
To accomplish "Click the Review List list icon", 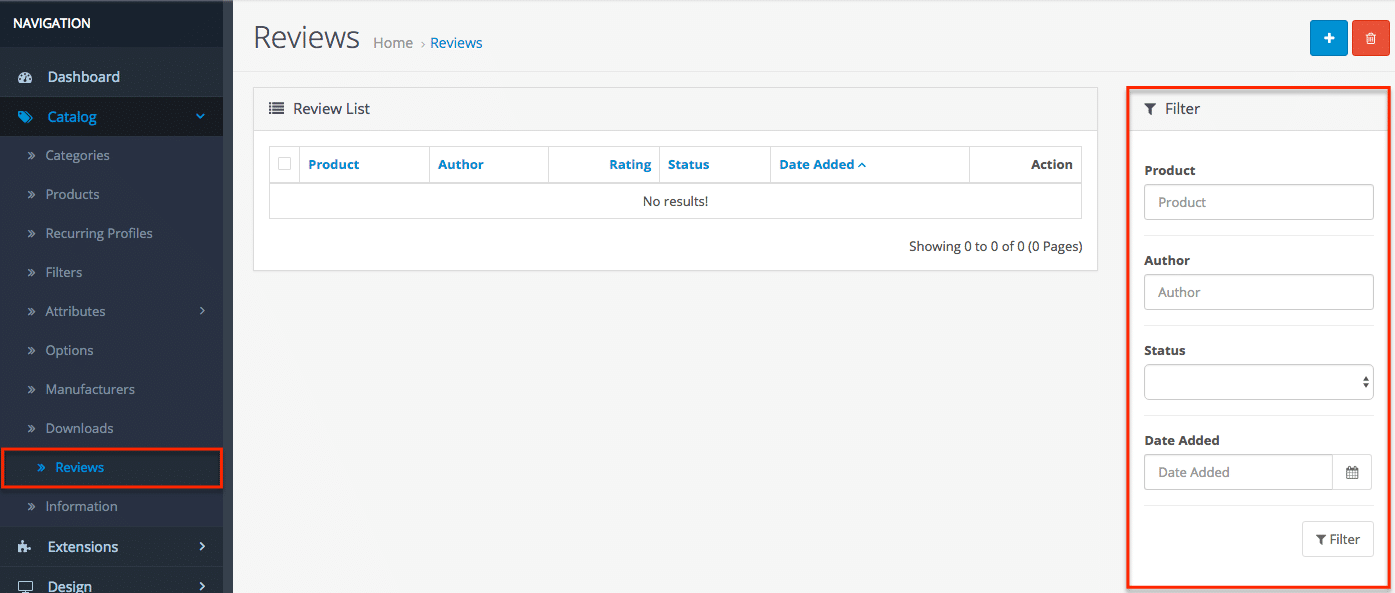I will (x=277, y=108).
